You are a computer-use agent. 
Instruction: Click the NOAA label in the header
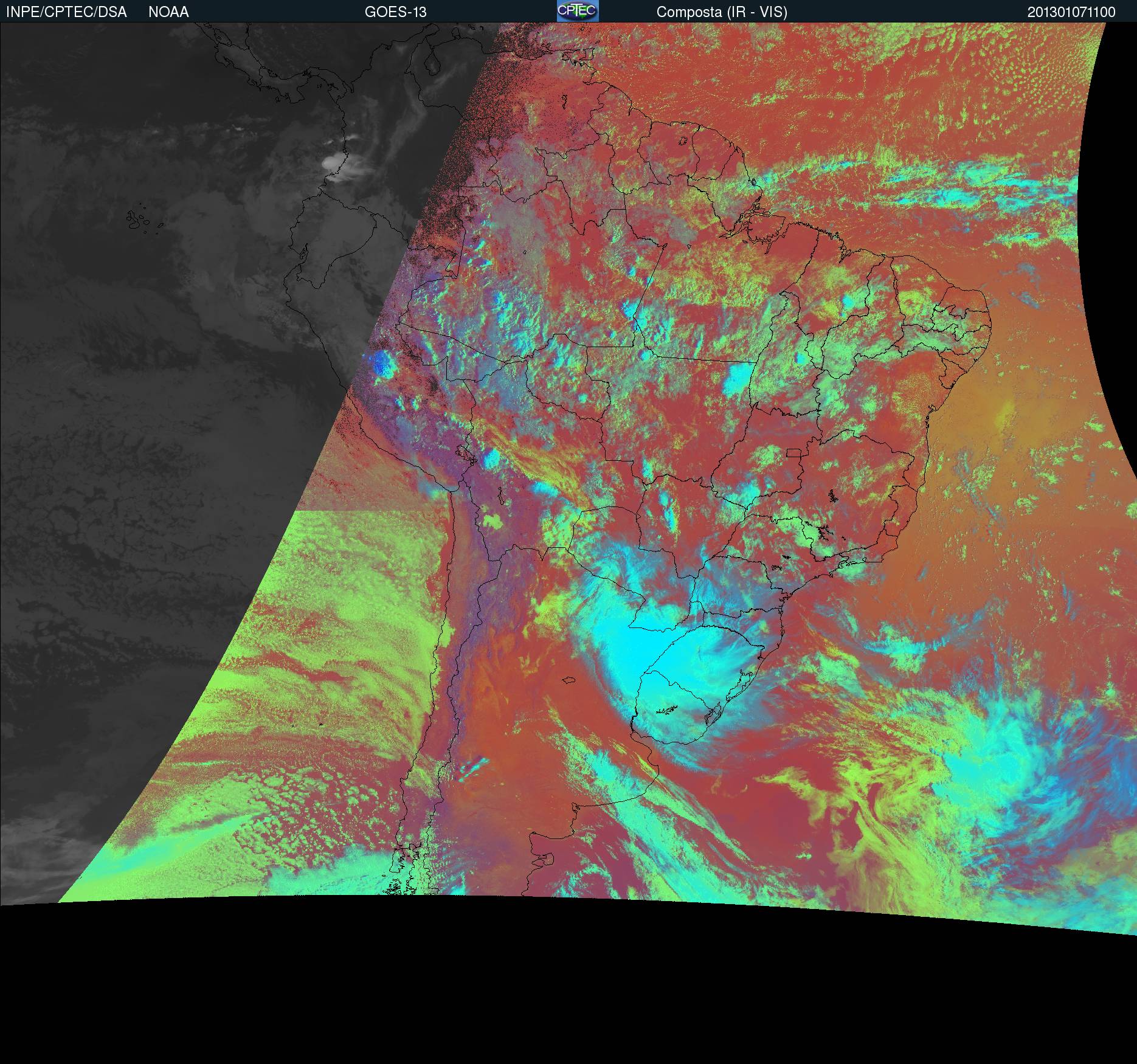[168, 12]
